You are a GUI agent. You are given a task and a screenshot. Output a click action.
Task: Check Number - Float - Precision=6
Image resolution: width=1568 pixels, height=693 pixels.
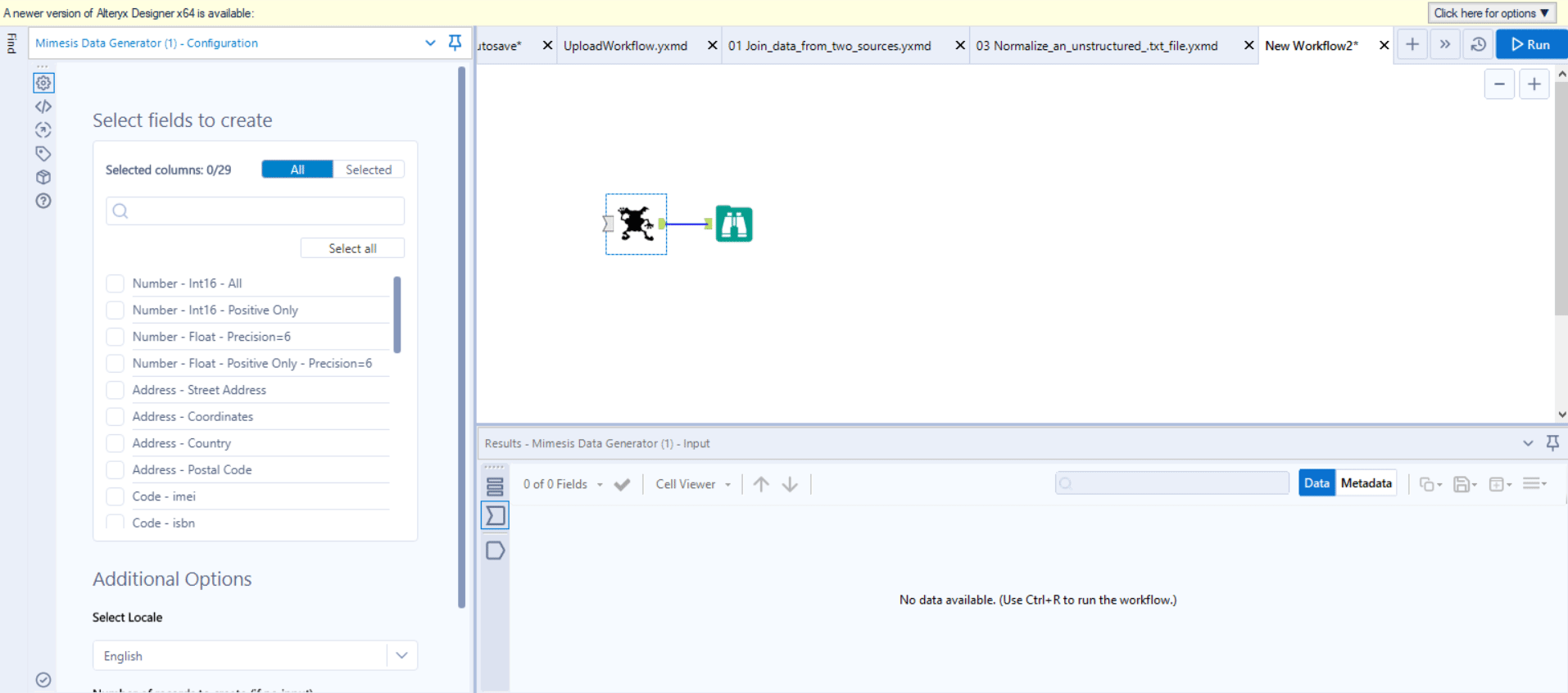pos(116,337)
